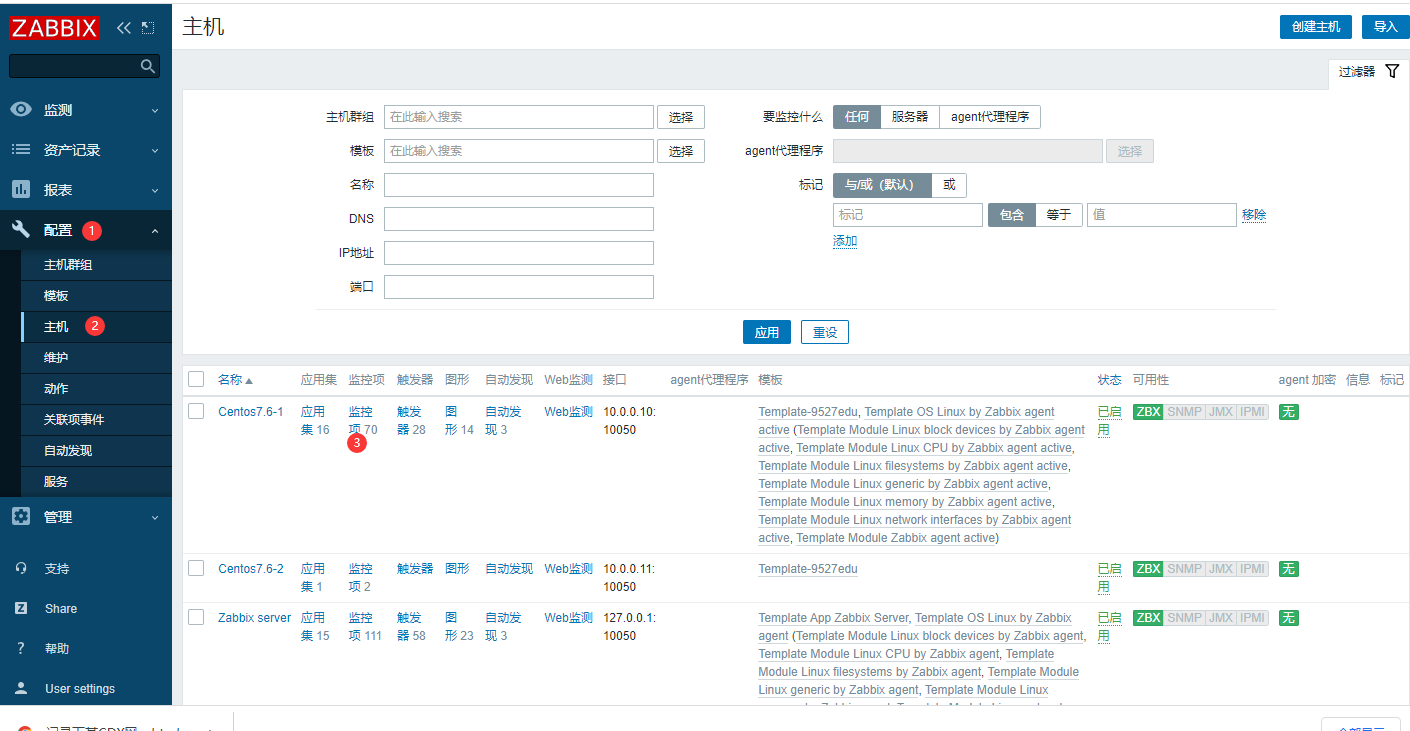
Task: Click the 添加 tag link
Action: coord(845,241)
